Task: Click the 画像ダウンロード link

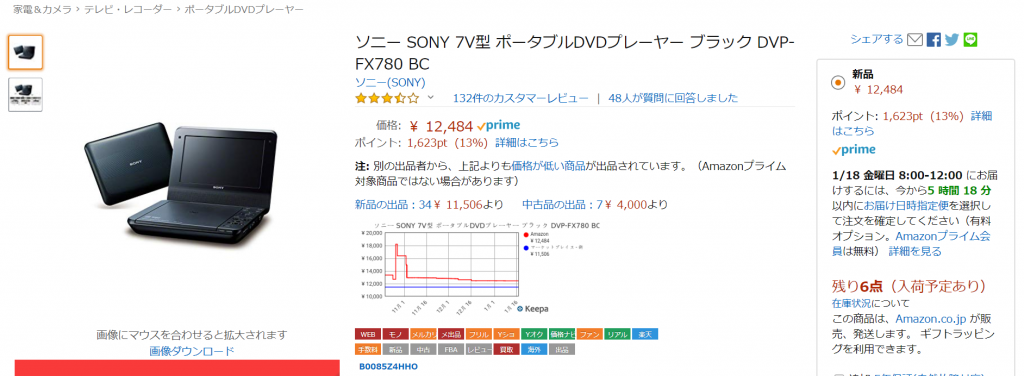Action: click(x=191, y=351)
